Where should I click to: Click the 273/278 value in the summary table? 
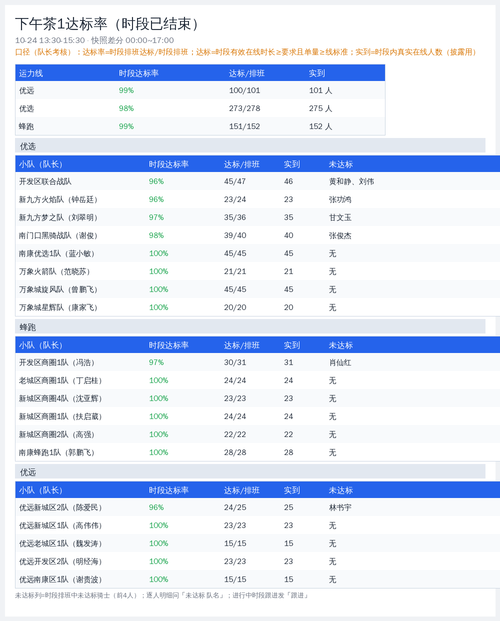[x=244, y=108]
